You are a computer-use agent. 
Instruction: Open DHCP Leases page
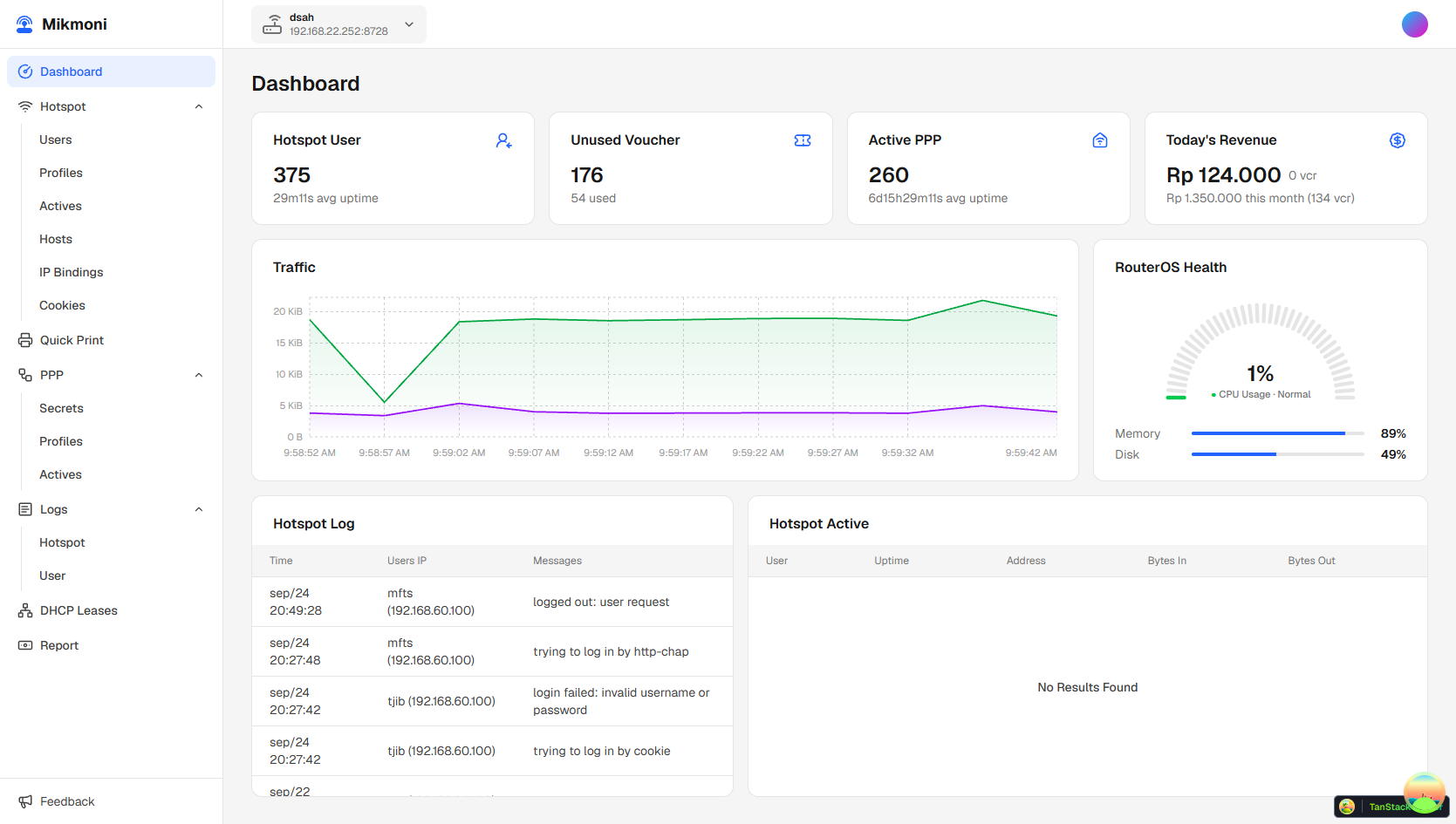pyautogui.click(x=79, y=610)
